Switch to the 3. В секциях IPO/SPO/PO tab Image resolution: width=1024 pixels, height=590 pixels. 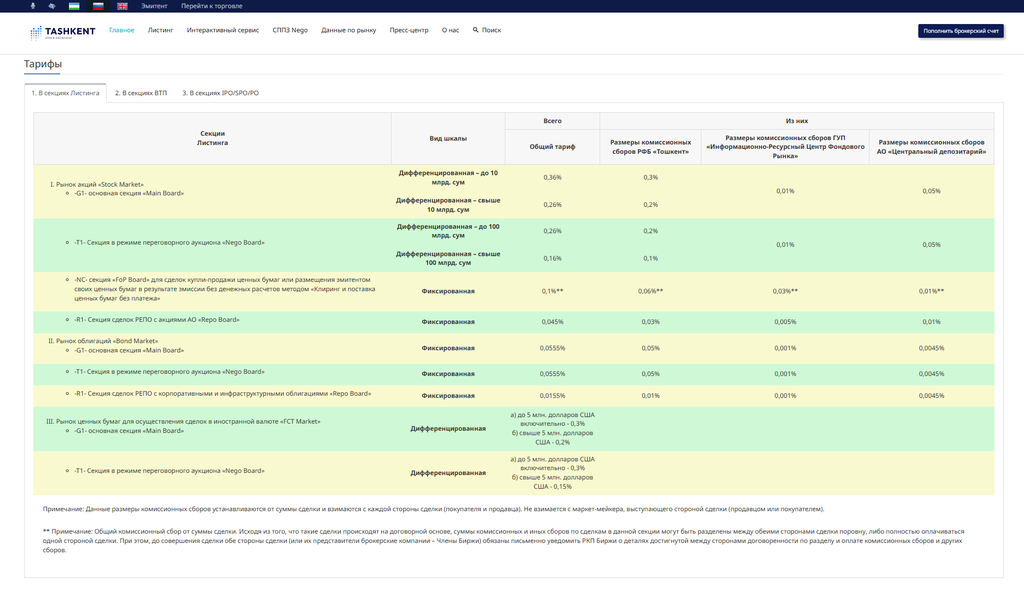[220, 92]
